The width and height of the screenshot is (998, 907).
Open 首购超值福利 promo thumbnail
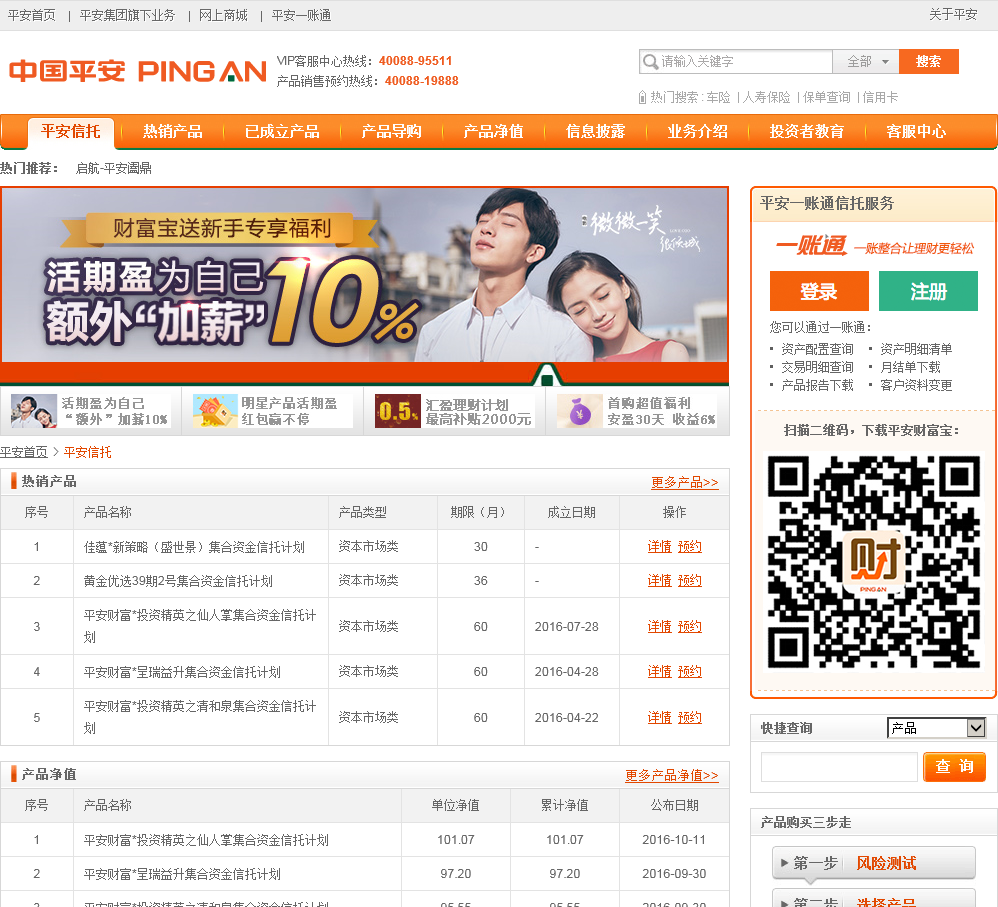pos(636,411)
